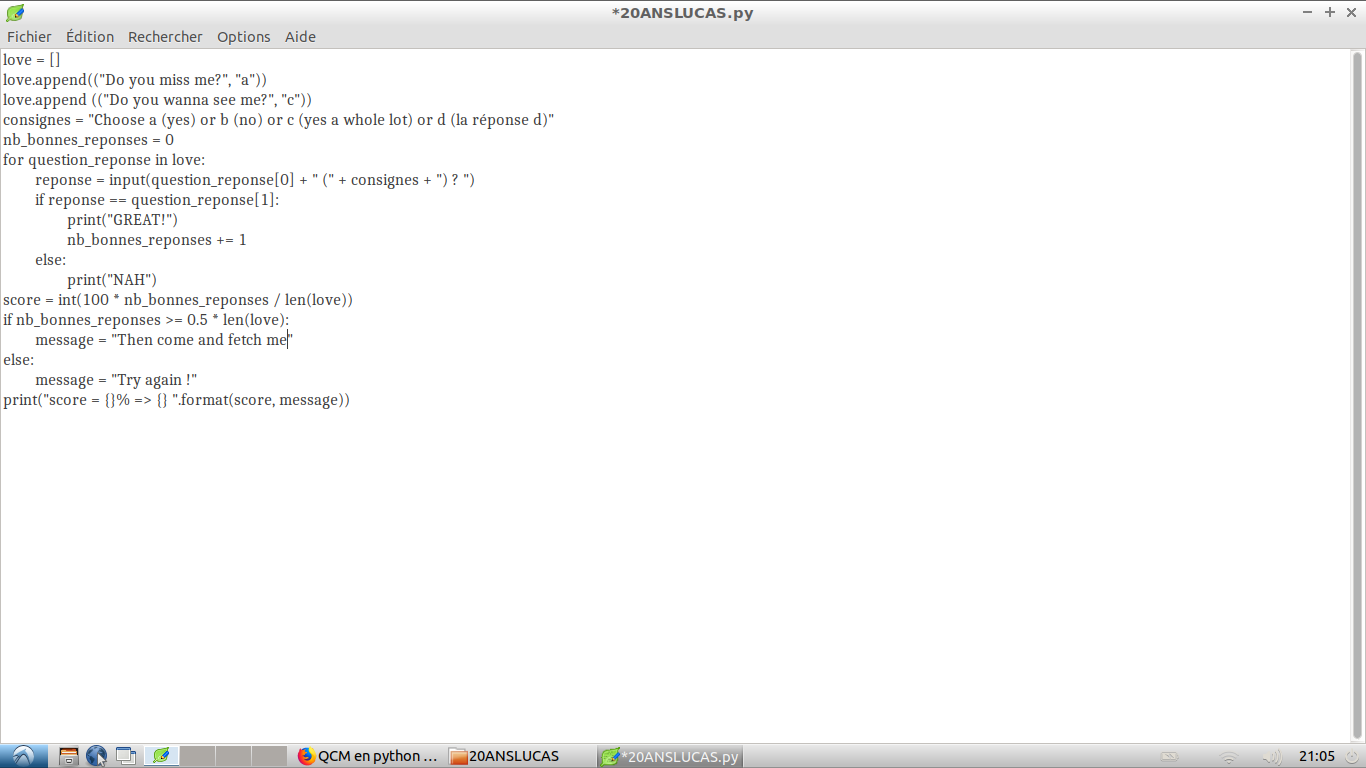Click the show desktop icon in panel

click(126, 756)
